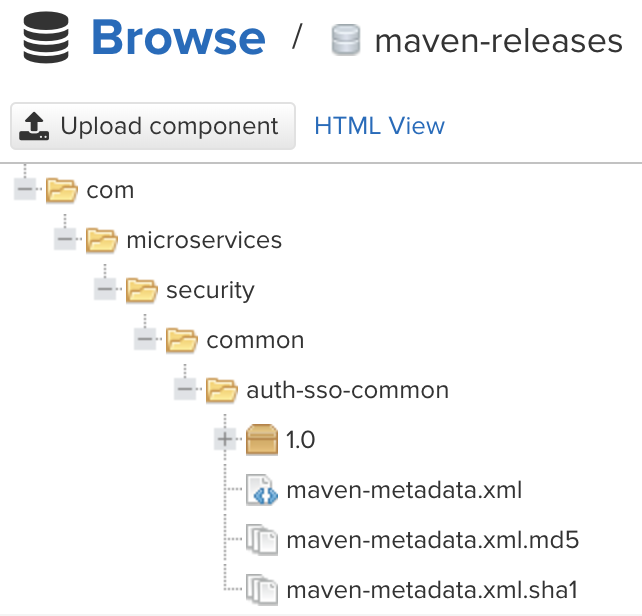Click the maven-metadata.xml.sha1 file icon
Screen dimensions: 642x616
(x=262, y=588)
